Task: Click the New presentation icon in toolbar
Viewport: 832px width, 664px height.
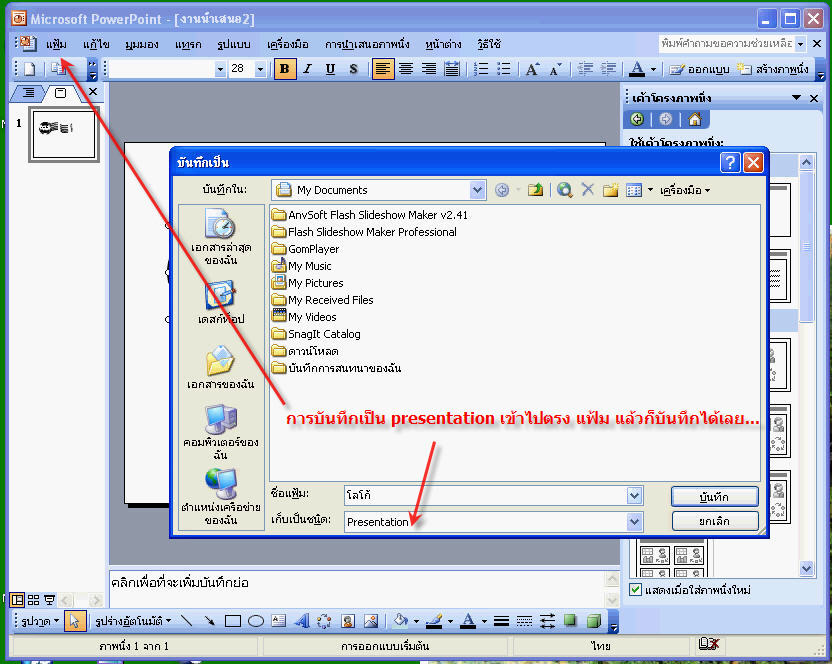Action: point(30,69)
